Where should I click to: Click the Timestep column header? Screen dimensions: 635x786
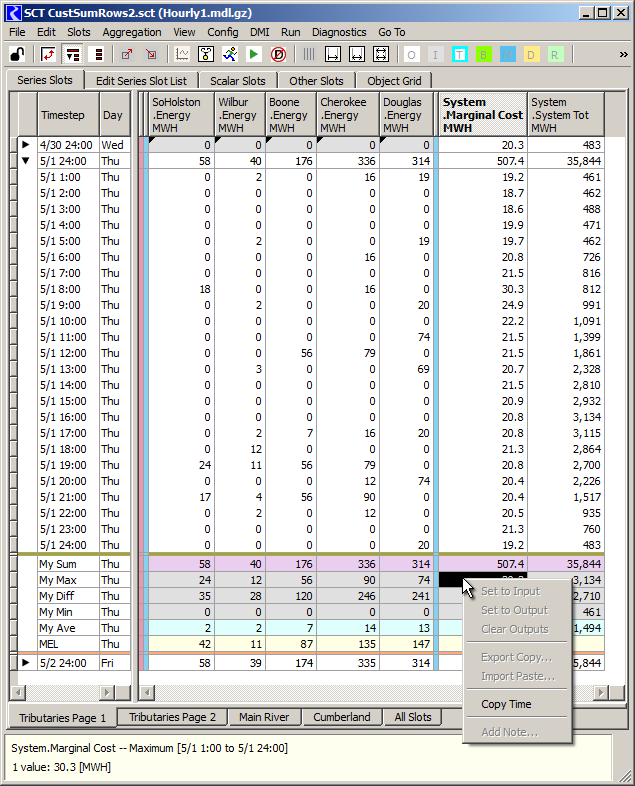click(x=68, y=114)
